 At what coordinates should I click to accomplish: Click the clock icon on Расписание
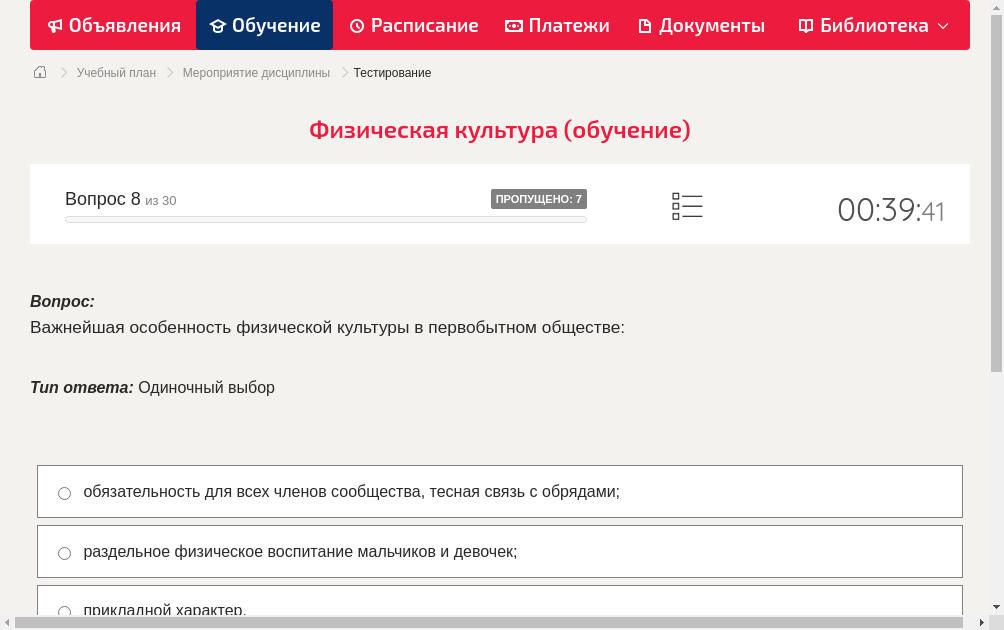[356, 25]
